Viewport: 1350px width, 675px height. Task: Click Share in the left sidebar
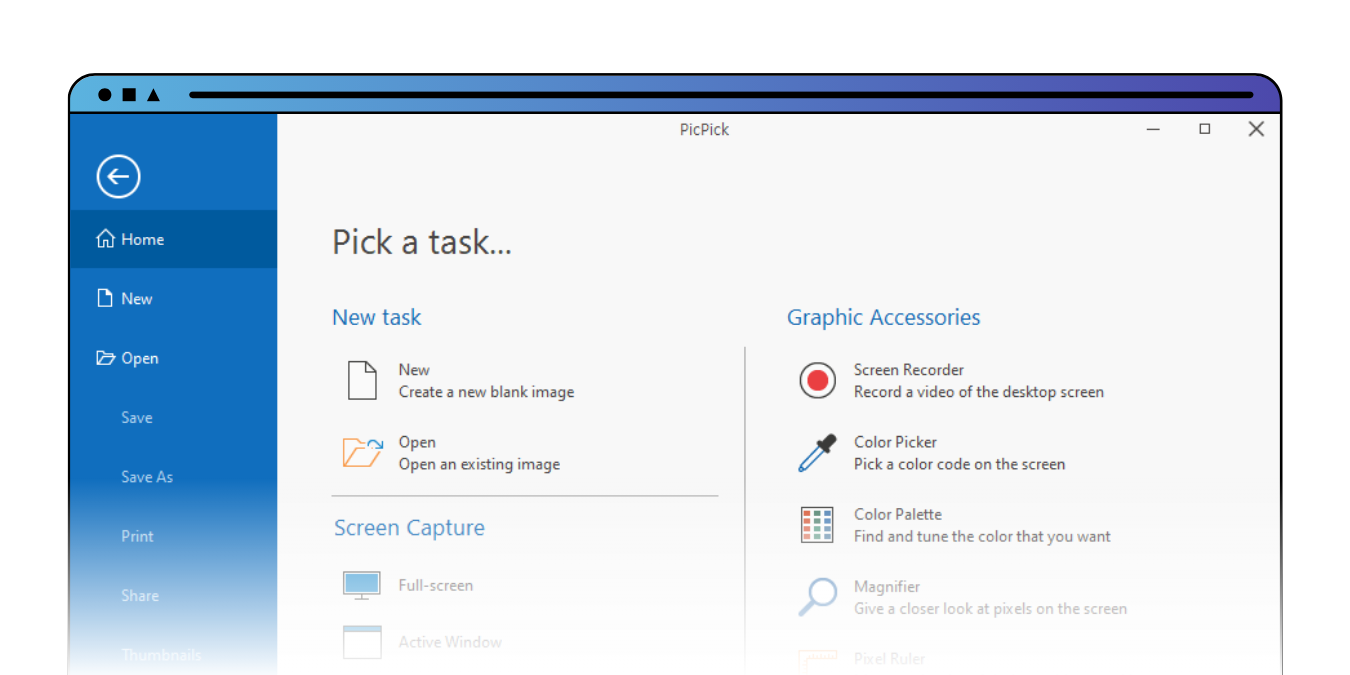pyautogui.click(x=140, y=595)
